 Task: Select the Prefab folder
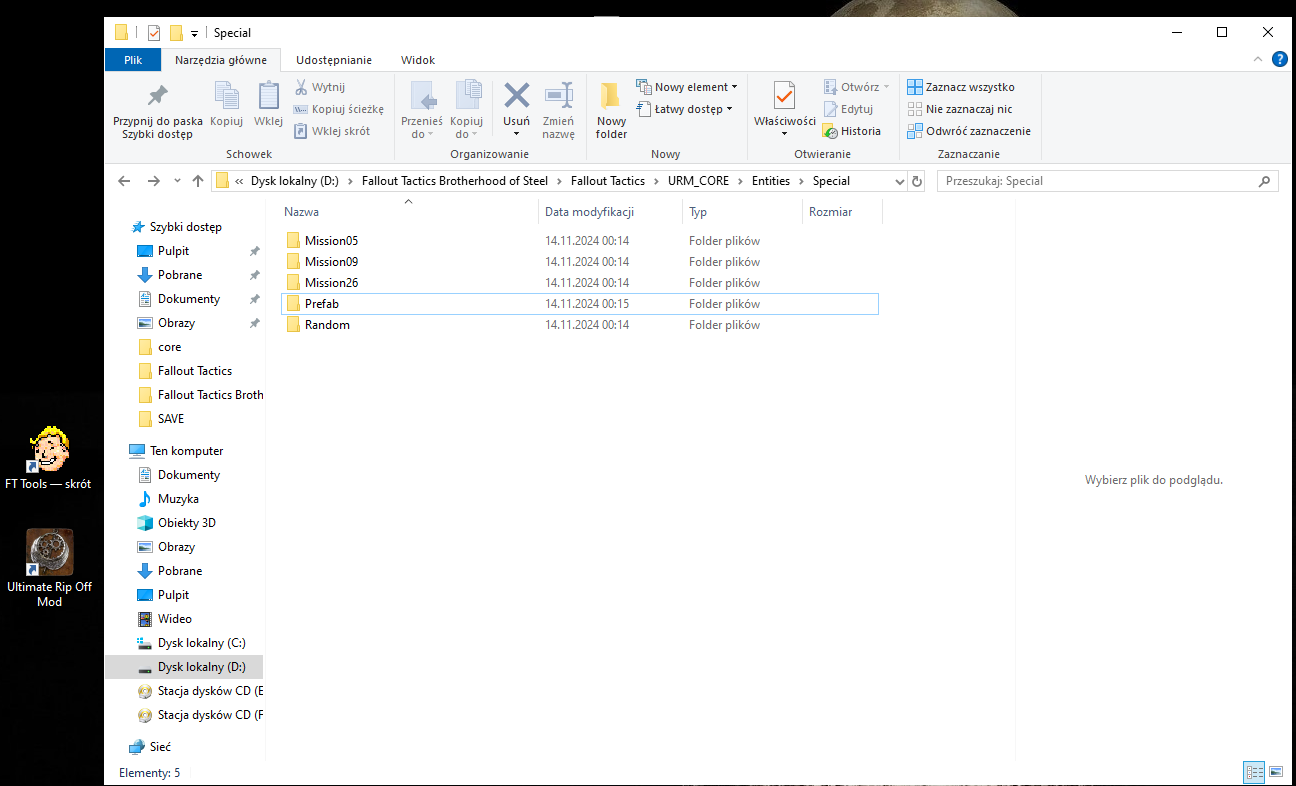pos(579,304)
